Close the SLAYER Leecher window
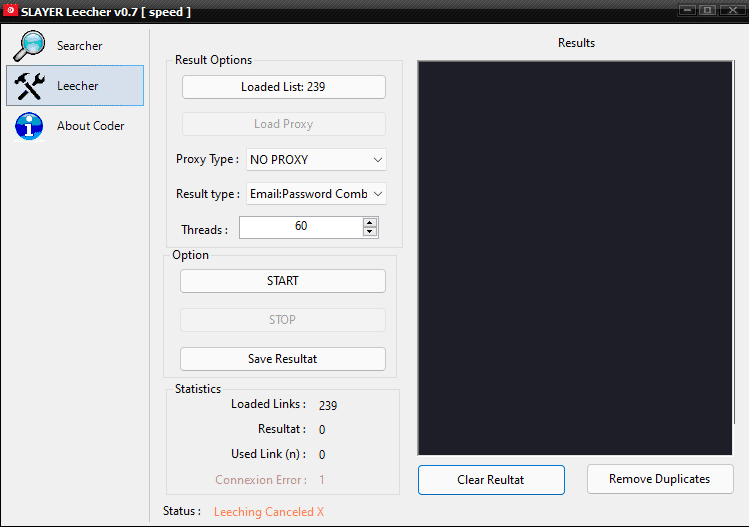749x527 pixels. coord(732,10)
